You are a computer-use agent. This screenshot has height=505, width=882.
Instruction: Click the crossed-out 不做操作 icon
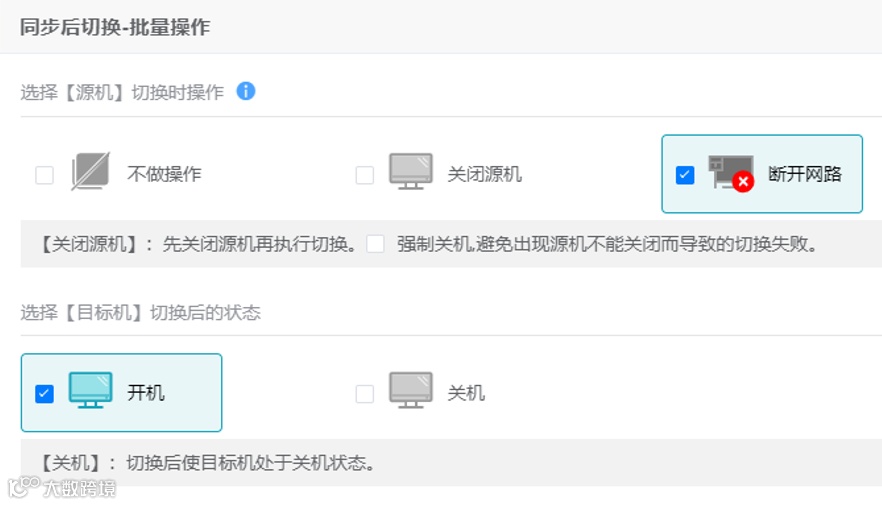90,173
